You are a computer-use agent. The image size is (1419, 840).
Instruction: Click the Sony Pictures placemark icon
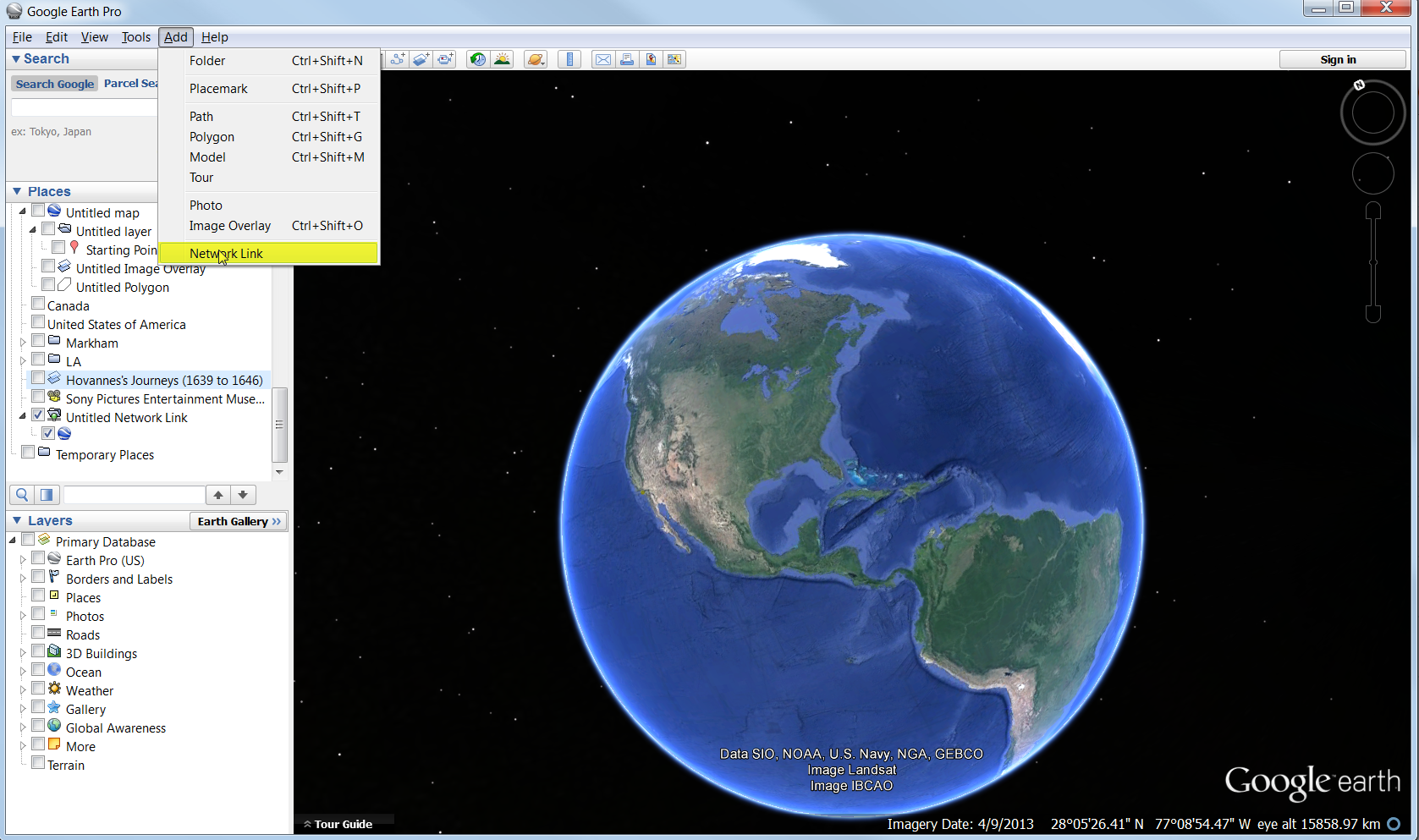55,397
